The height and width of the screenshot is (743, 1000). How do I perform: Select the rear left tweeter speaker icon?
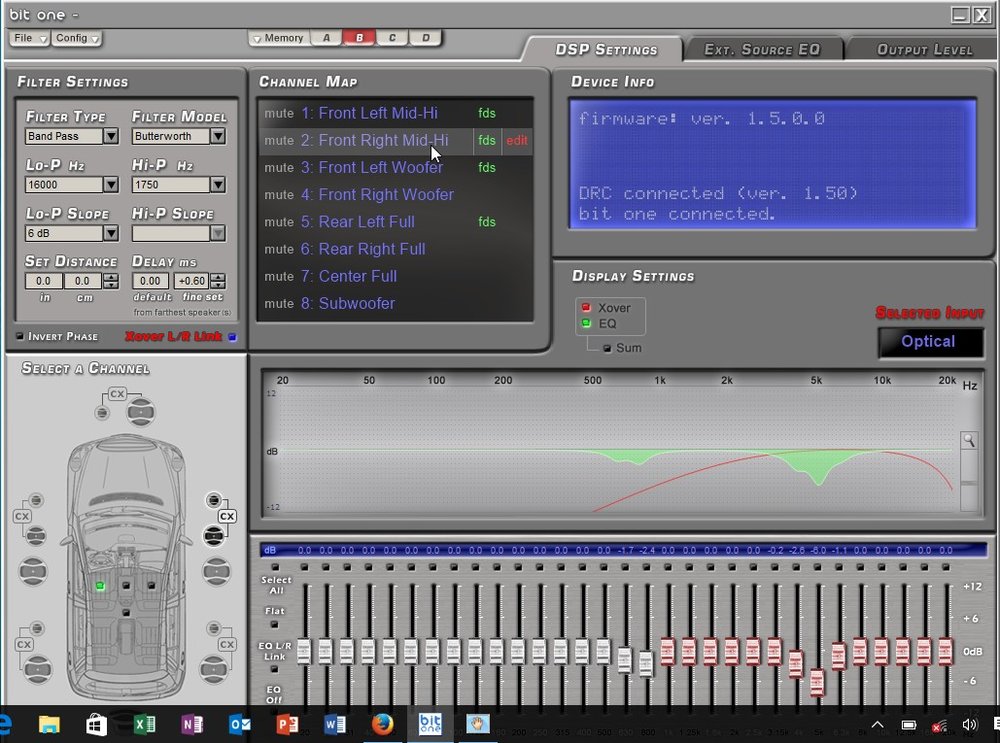(x=37, y=629)
